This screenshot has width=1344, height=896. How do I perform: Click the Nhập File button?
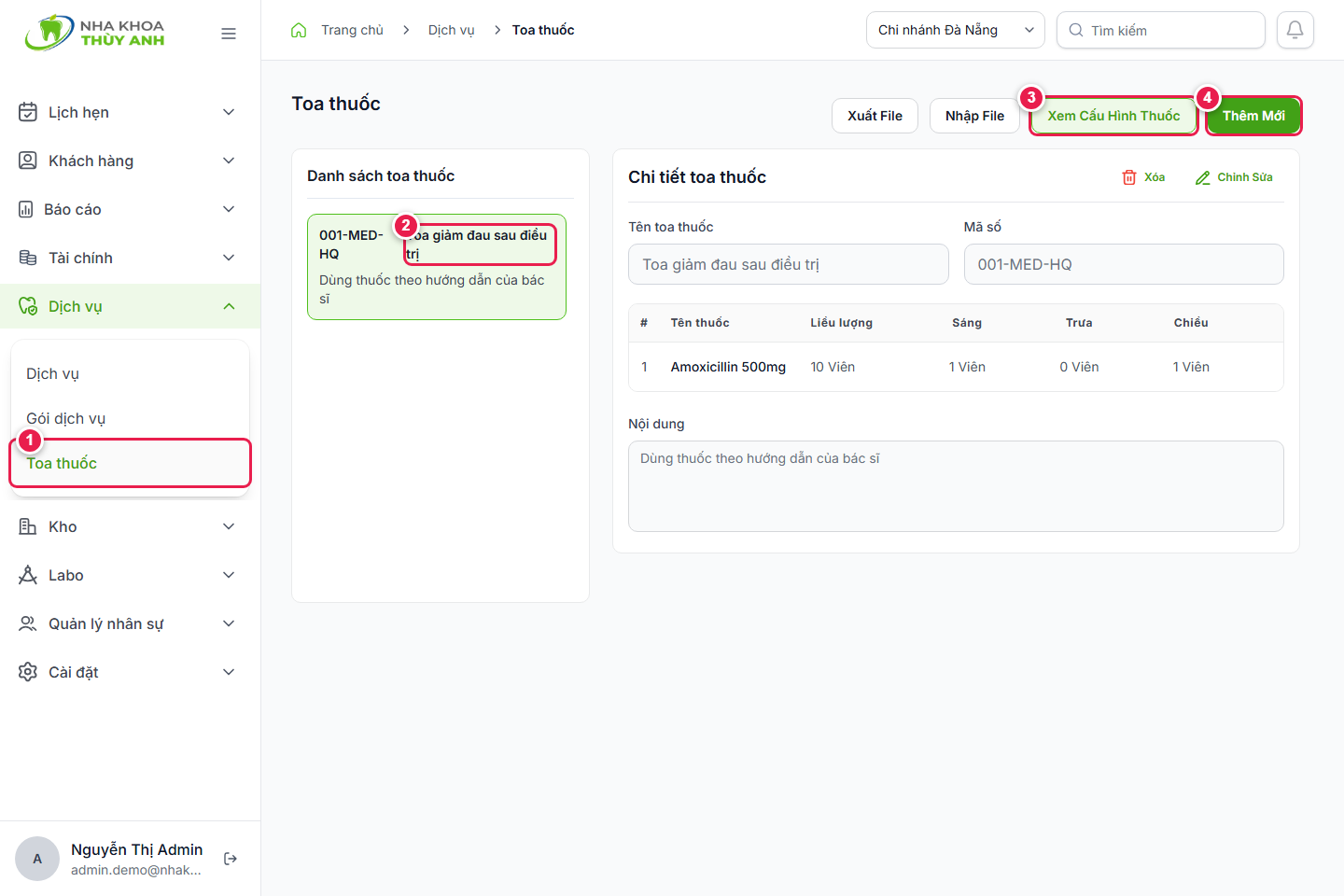(974, 116)
